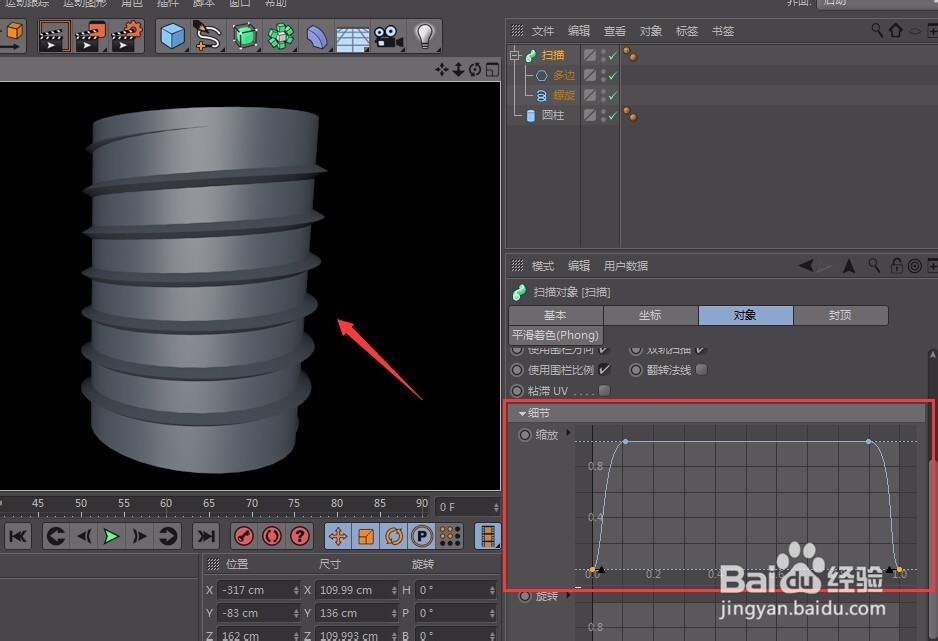Image resolution: width=938 pixels, height=641 pixels.
Task: Open the 标签 menu in object manager
Action: [x=686, y=31]
